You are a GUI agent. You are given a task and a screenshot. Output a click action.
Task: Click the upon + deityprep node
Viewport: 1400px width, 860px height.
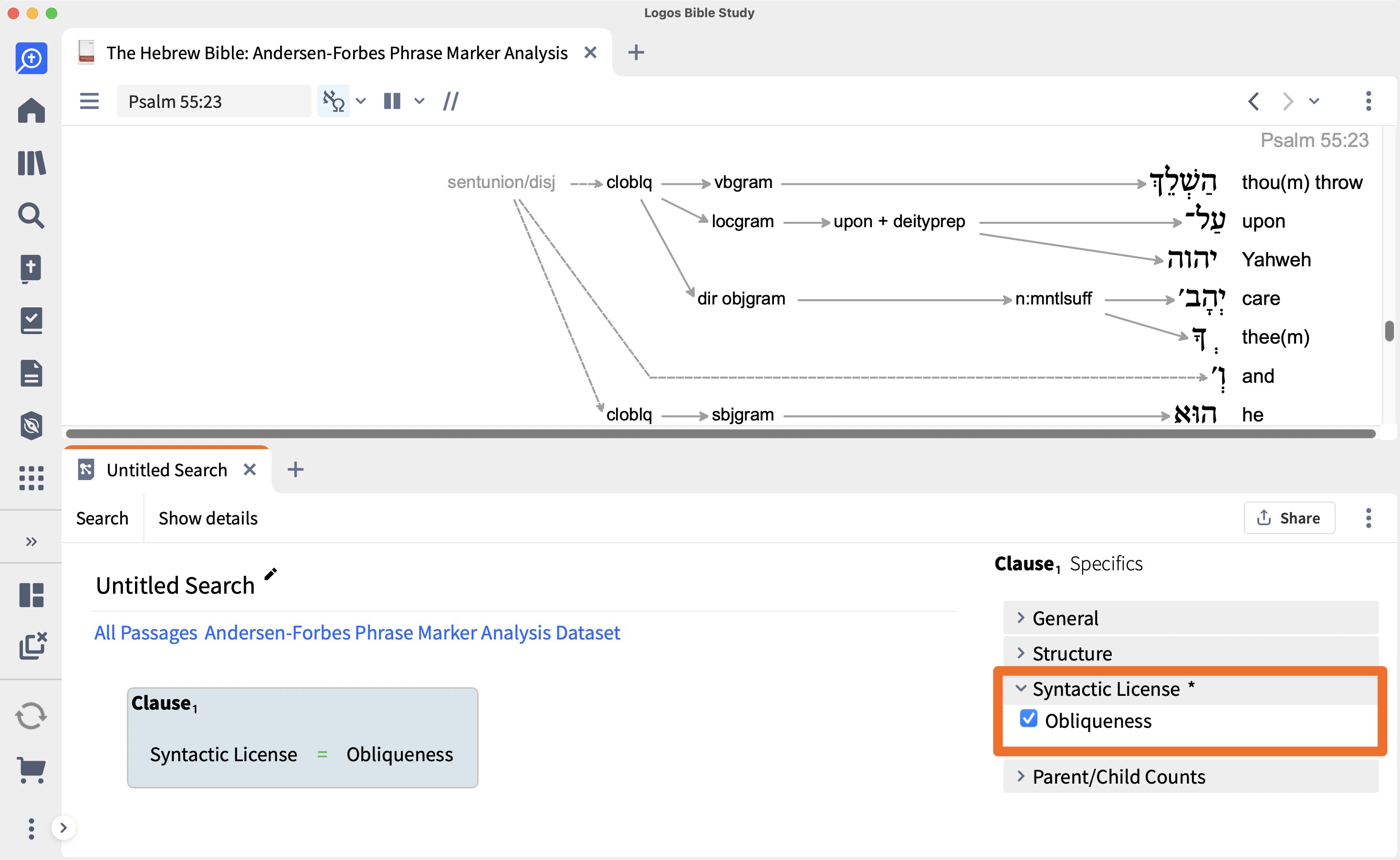pos(899,220)
